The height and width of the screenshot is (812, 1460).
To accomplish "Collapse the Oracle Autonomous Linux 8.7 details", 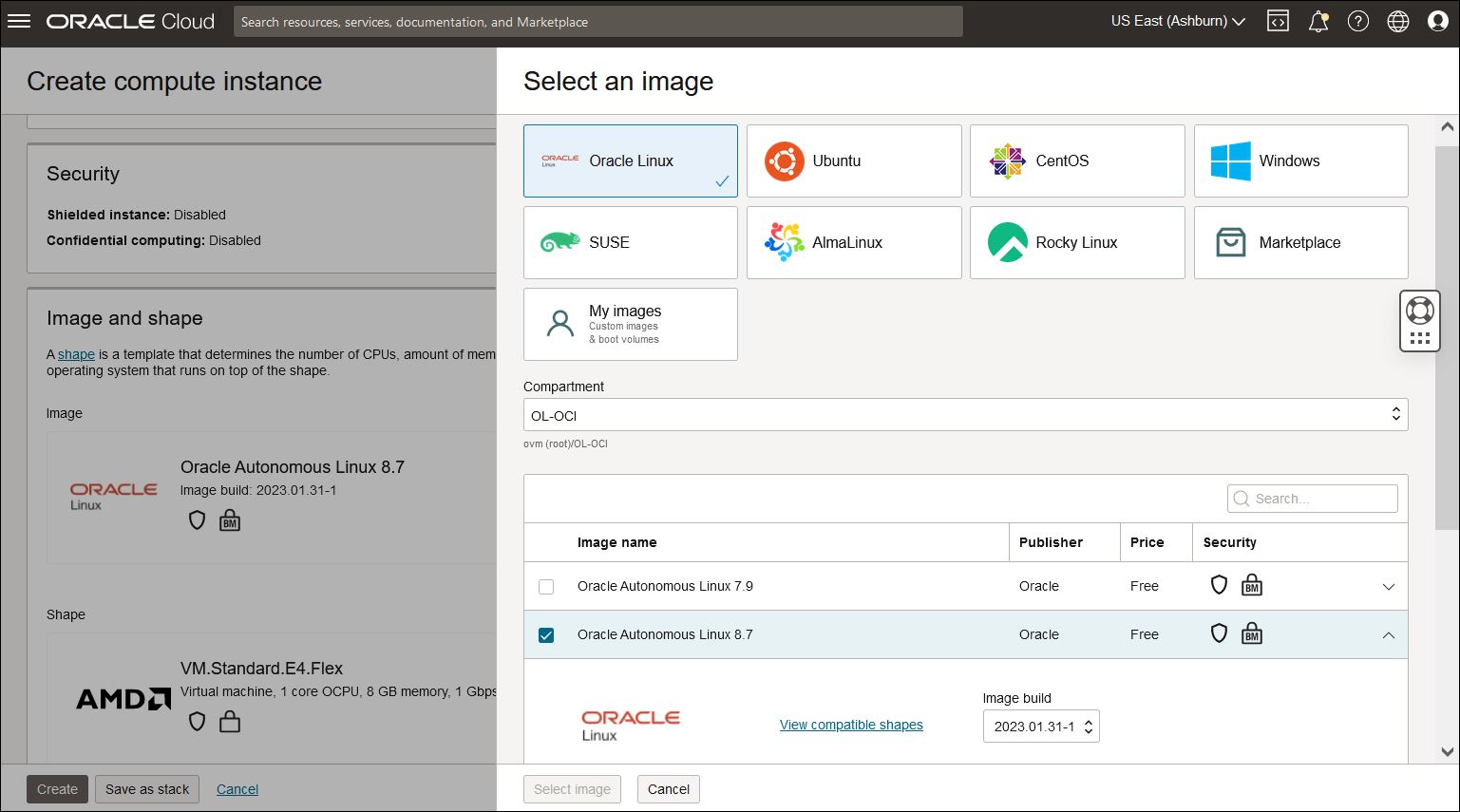I will pyautogui.click(x=1388, y=634).
